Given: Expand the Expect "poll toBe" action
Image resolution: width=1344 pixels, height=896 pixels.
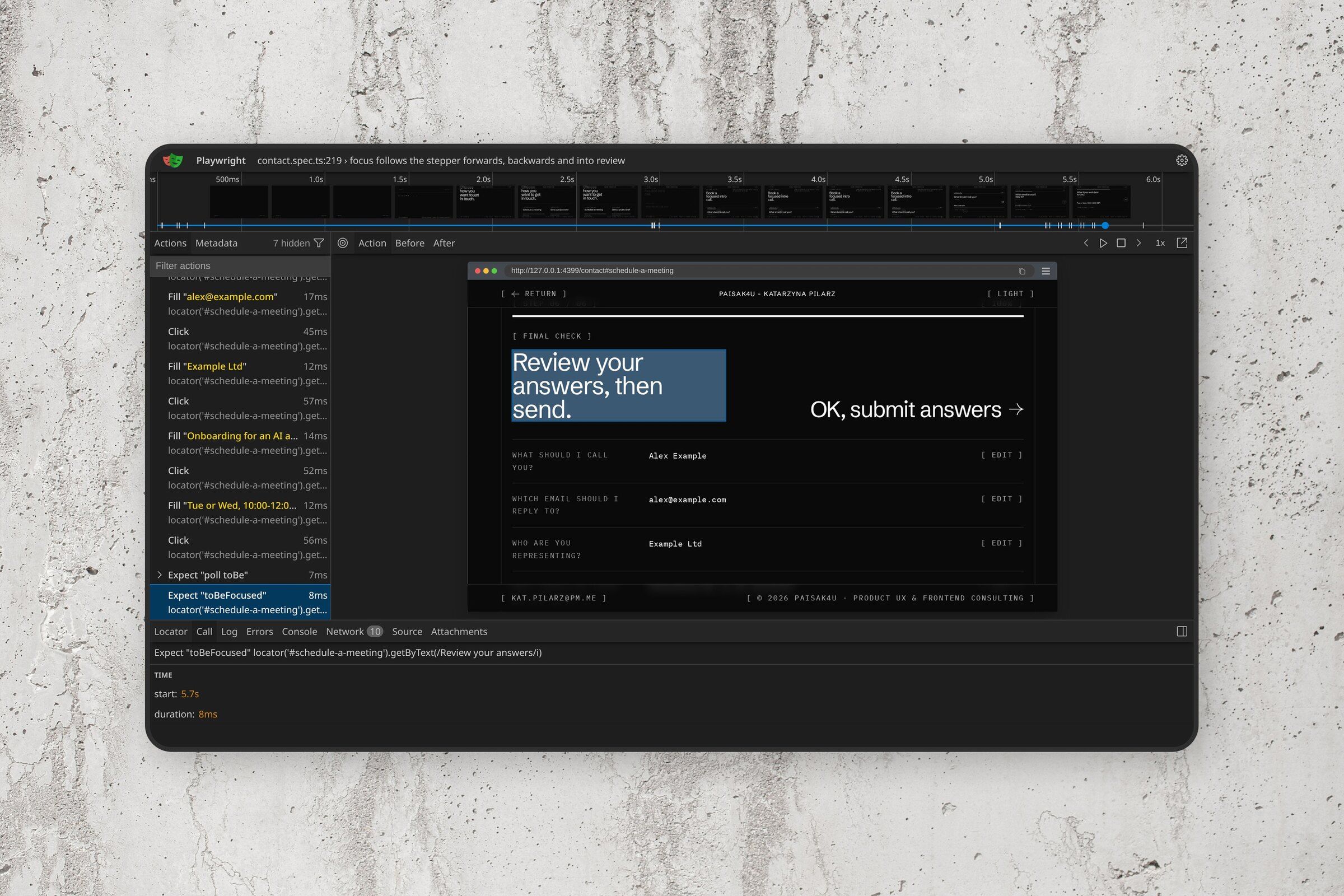Looking at the screenshot, I should click(x=160, y=575).
